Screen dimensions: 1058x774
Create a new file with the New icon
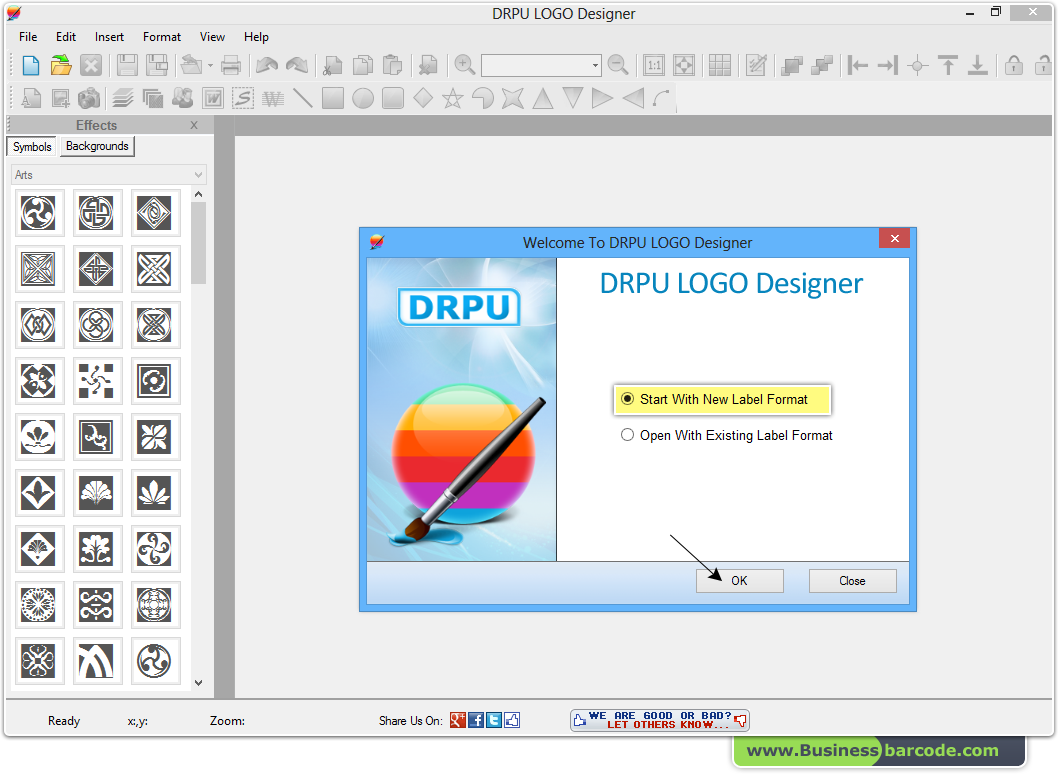pyautogui.click(x=29, y=65)
